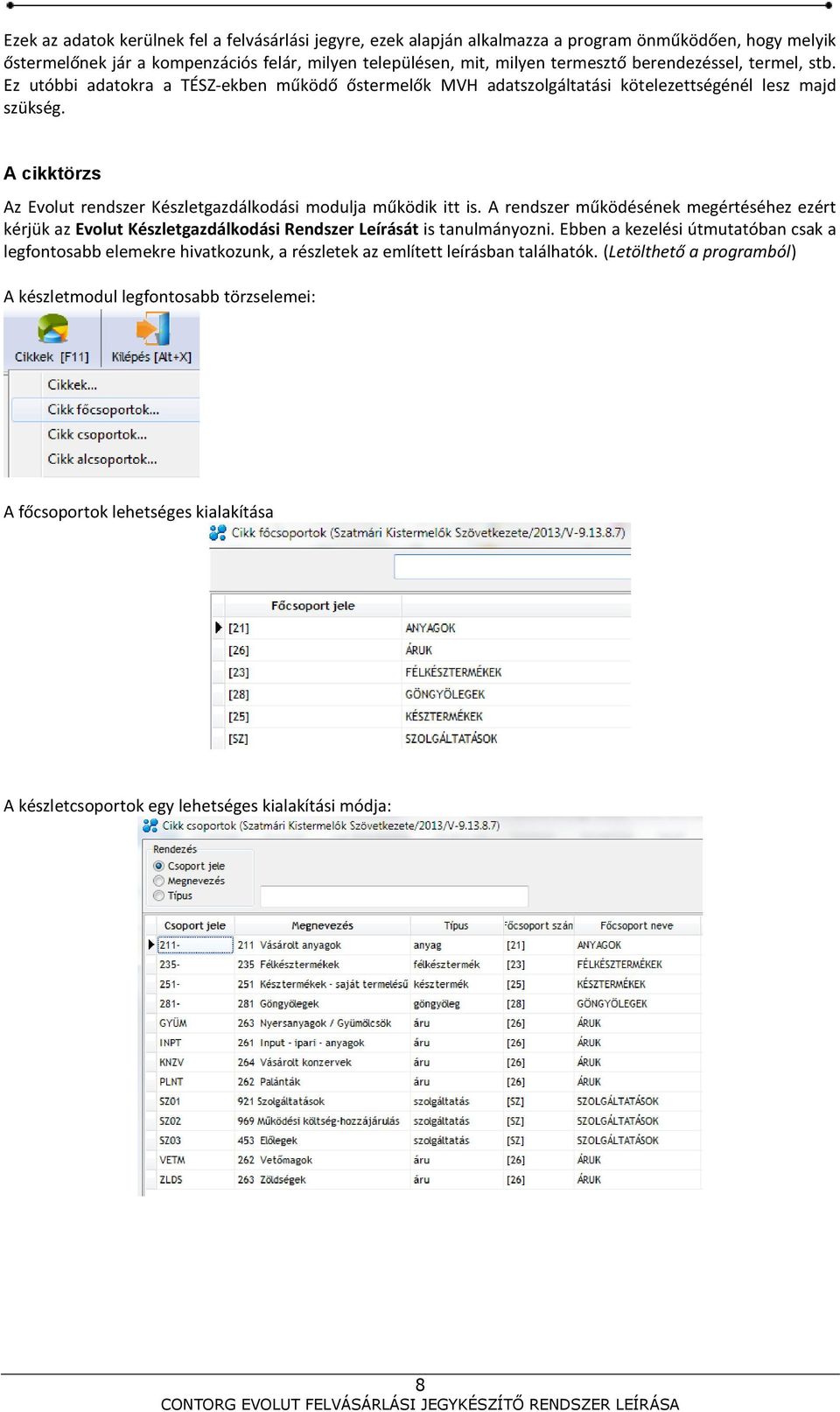Click 'Nyersanyagok / Gyümölcsök' name cell
This screenshot has width=840, height=1412.
pos(322,1023)
